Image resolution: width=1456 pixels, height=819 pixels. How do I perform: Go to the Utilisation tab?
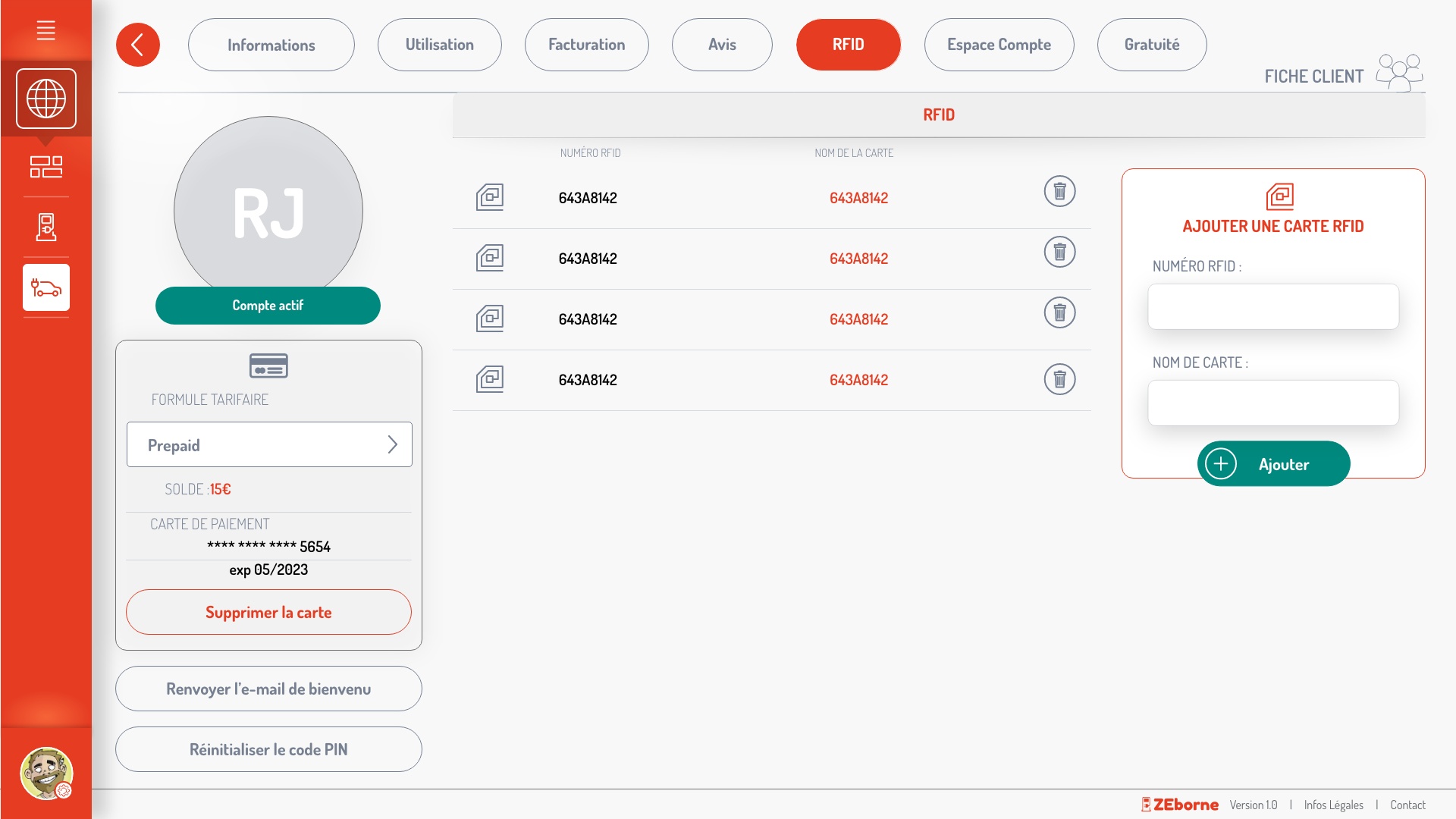pyautogui.click(x=439, y=45)
